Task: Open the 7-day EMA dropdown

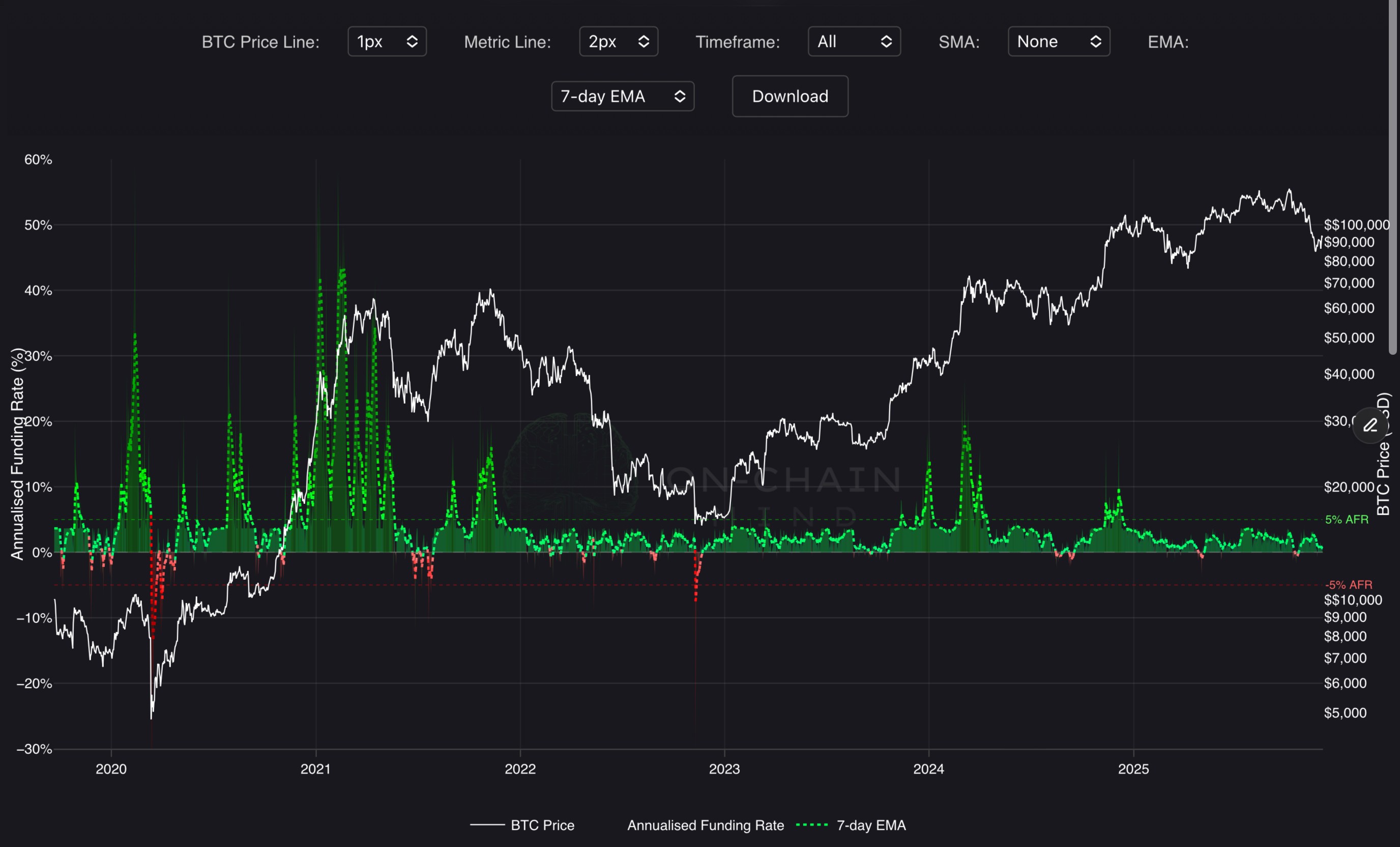Action: click(x=622, y=96)
